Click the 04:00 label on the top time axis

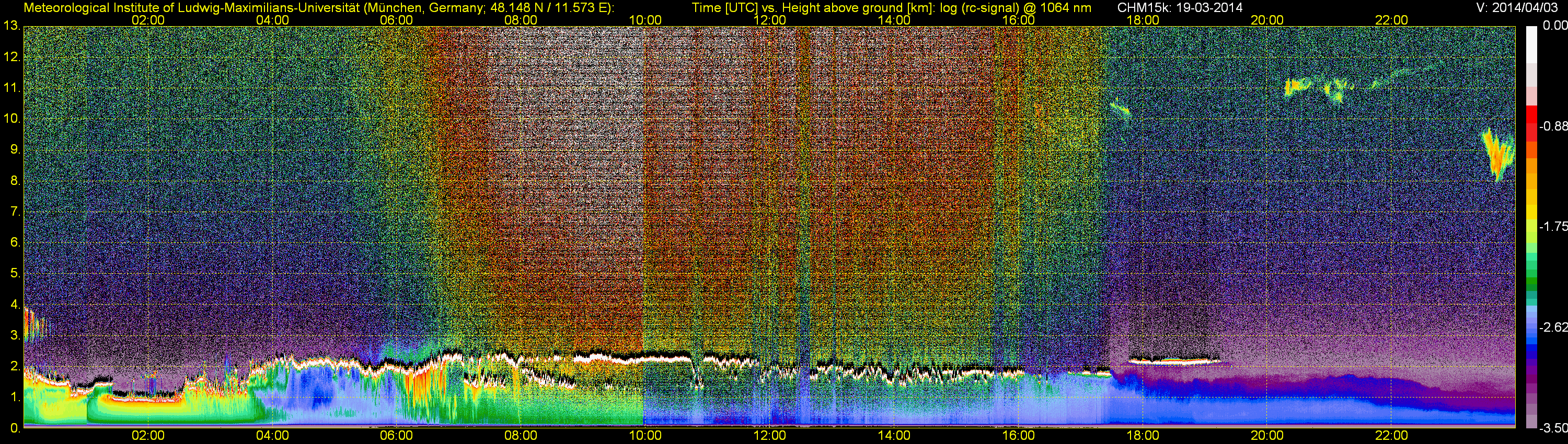point(272,20)
